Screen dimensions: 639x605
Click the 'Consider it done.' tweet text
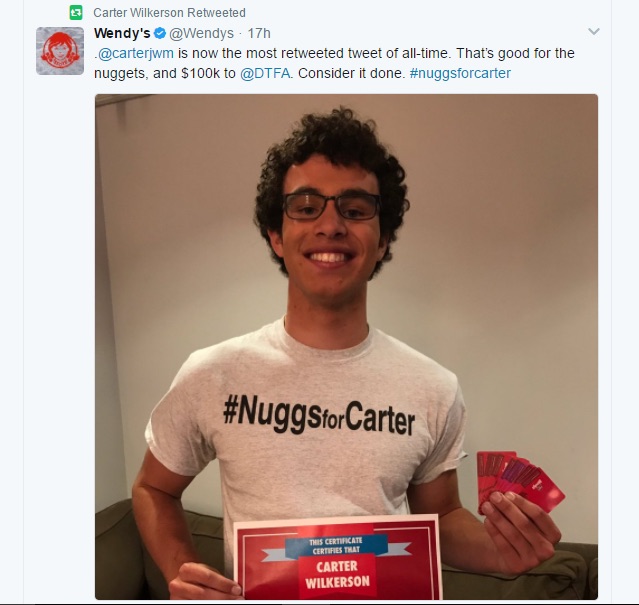pos(352,73)
